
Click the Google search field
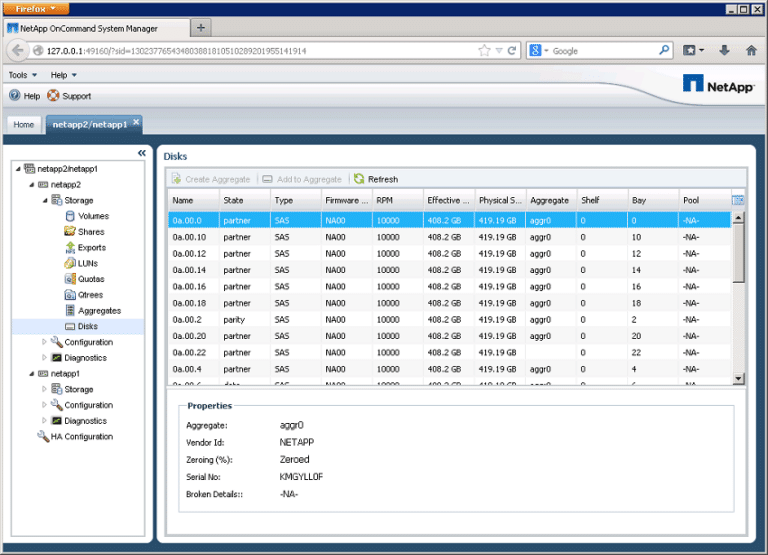604,50
